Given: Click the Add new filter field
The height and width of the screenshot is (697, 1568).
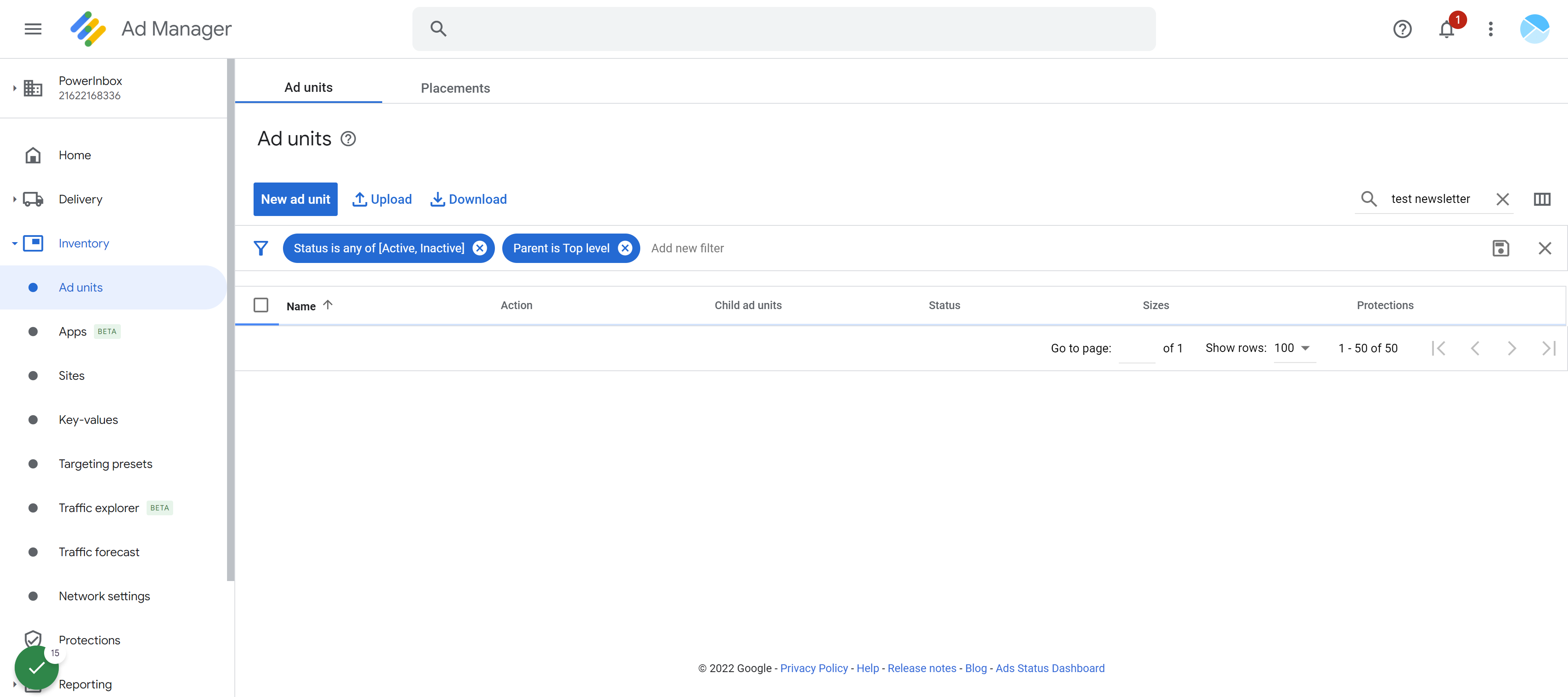Looking at the screenshot, I should (687, 248).
